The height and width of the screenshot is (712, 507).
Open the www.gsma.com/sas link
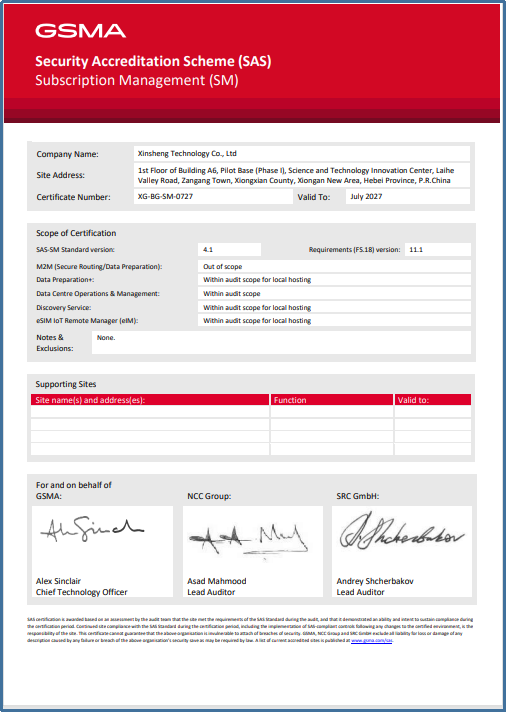372,641
